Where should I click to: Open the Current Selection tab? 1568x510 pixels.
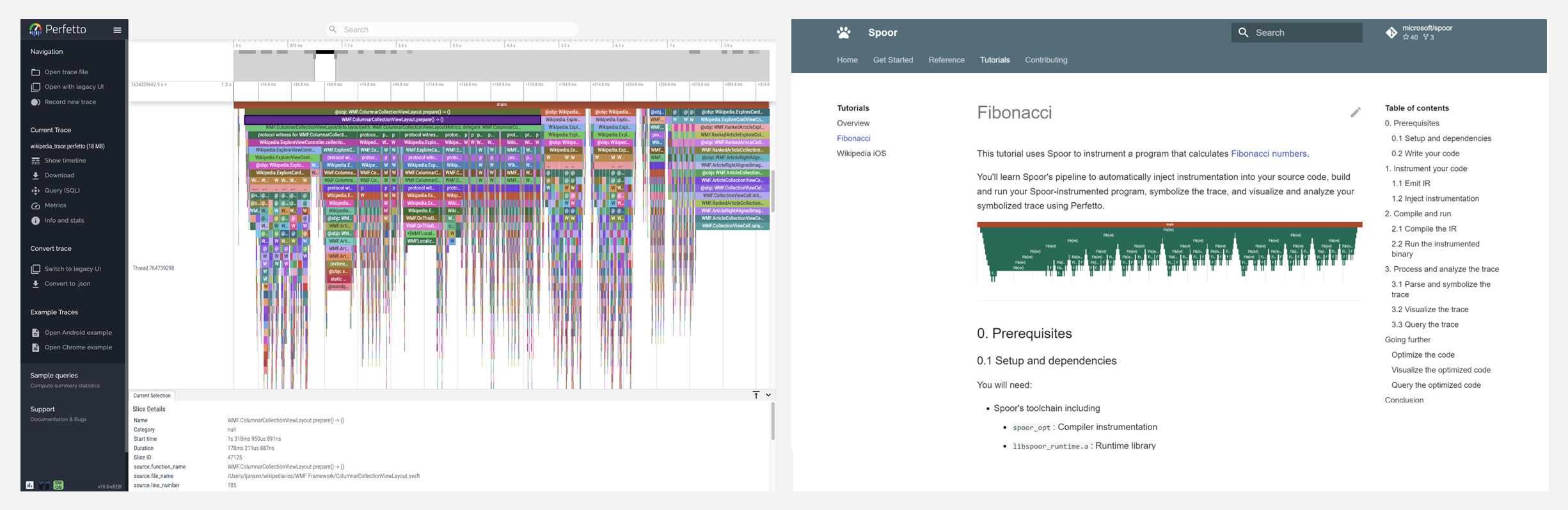click(x=152, y=395)
